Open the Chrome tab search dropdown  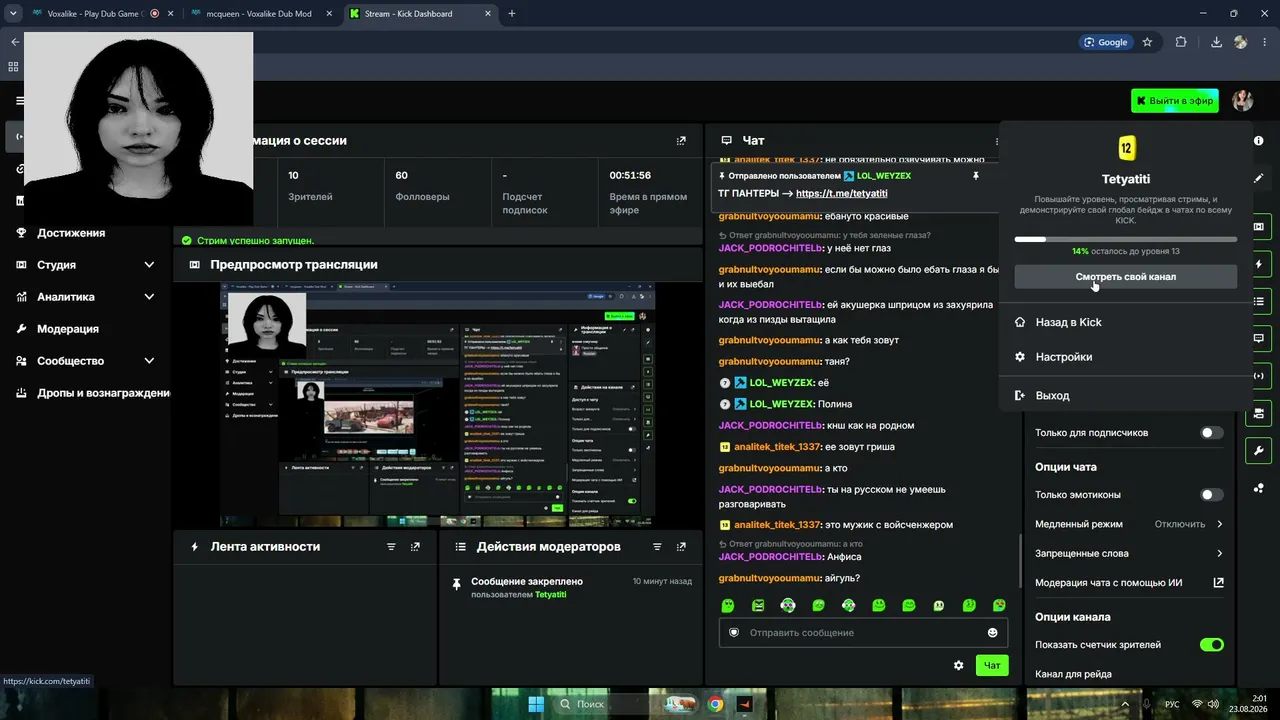pos(13,14)
